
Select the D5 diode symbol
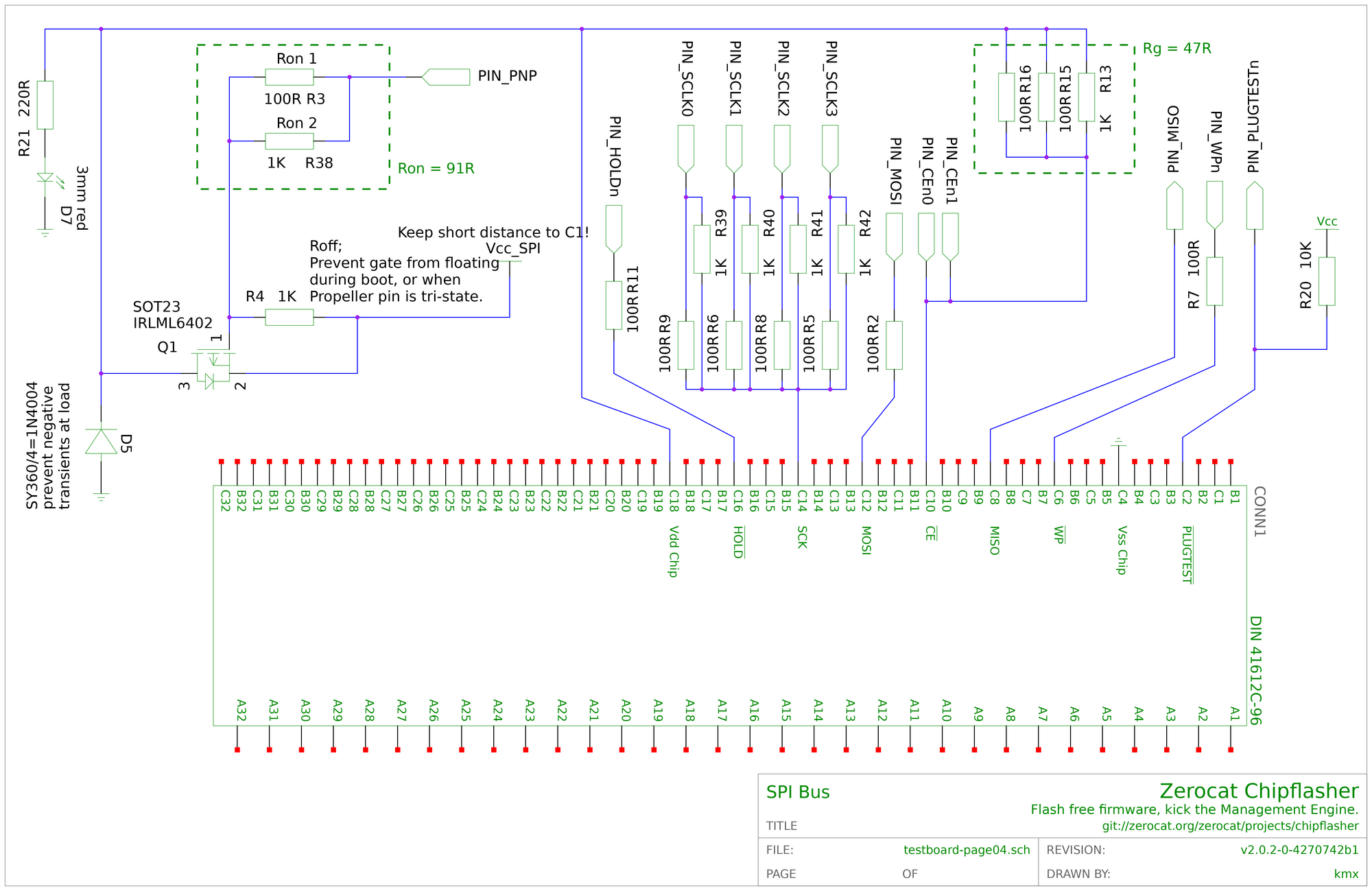(x=101, y=441)
